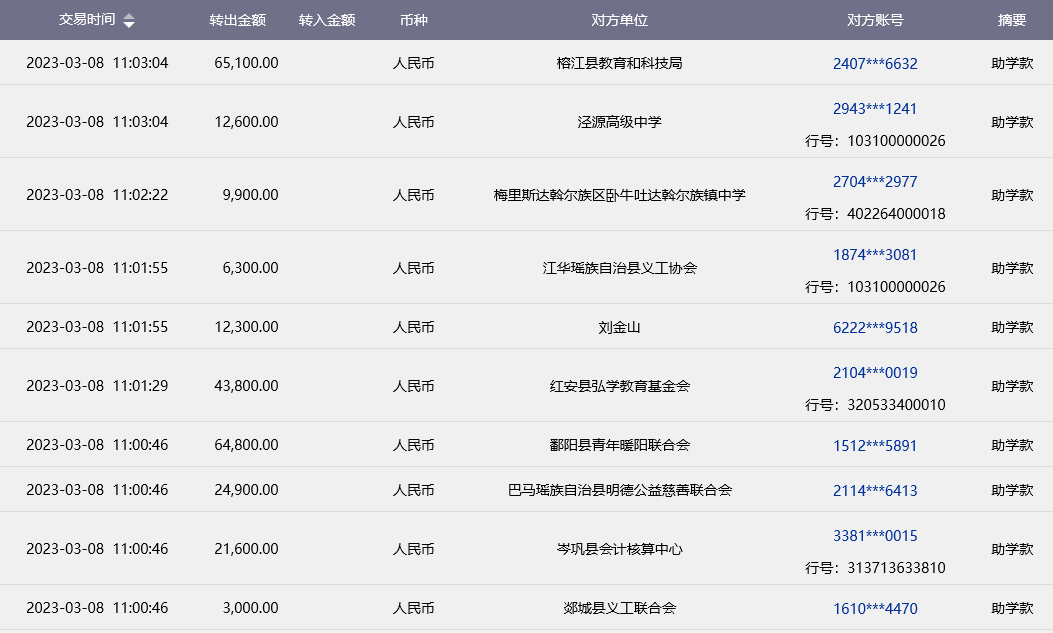Image resolution: width=1053 pixels, height=633 pixels.
Task: Open account link 2114***6413
Action: click(x=875, y=490)
